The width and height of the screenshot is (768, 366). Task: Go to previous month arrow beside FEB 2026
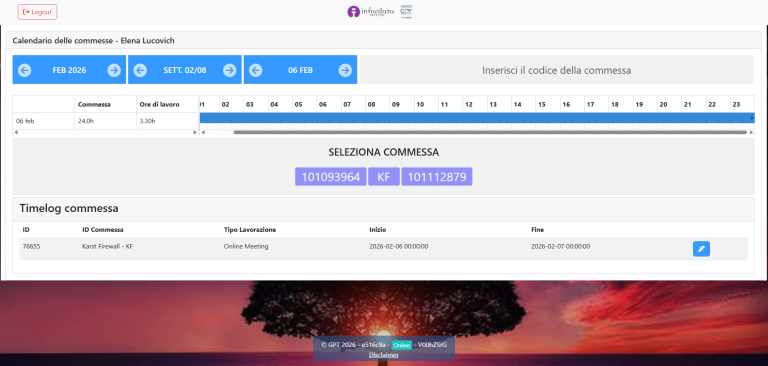click(24, 71)
